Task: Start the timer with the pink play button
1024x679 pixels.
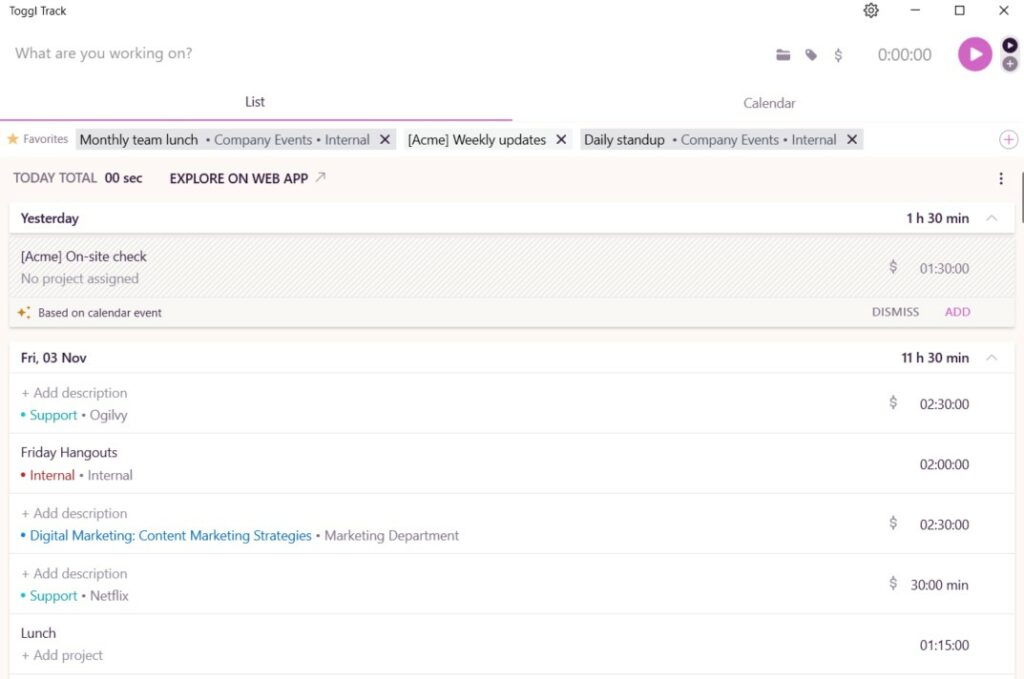Action: [974, 54]
